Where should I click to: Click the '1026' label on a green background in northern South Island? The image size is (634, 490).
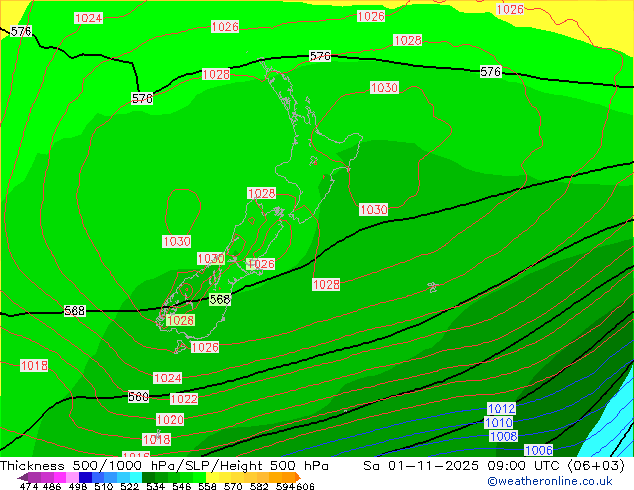[x=261, y=264]
